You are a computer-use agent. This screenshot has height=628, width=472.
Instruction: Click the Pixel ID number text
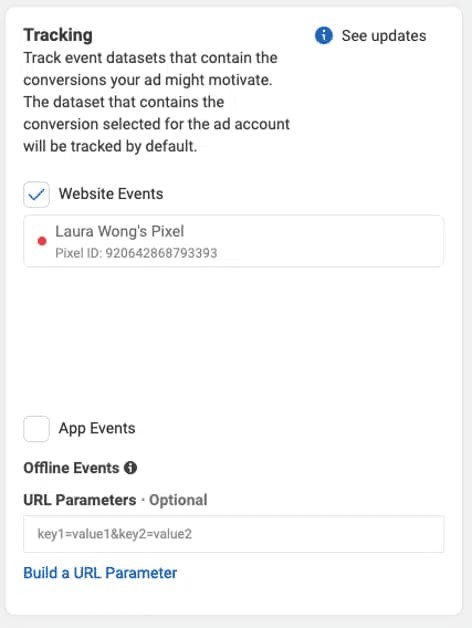[161, 253]
